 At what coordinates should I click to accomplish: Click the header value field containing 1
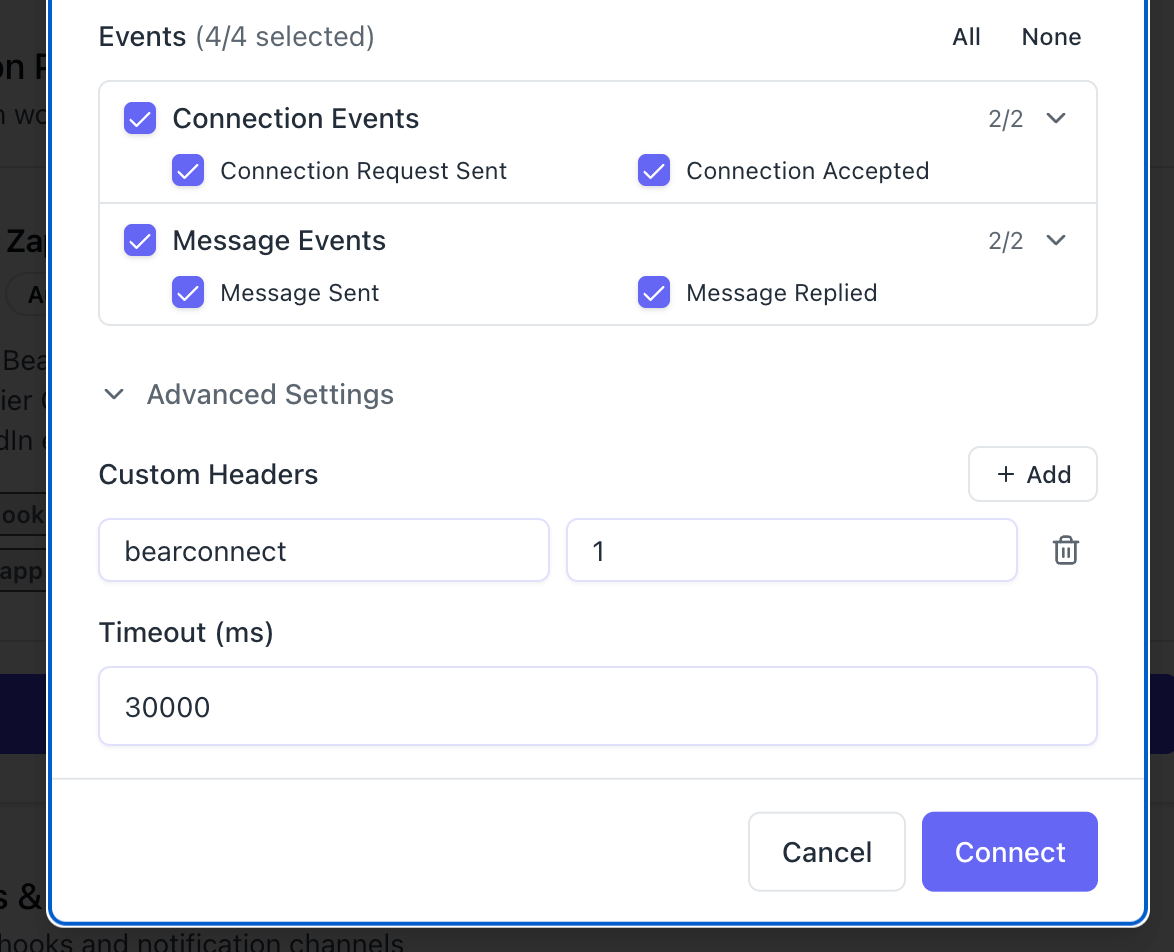(x=791, y=551)
